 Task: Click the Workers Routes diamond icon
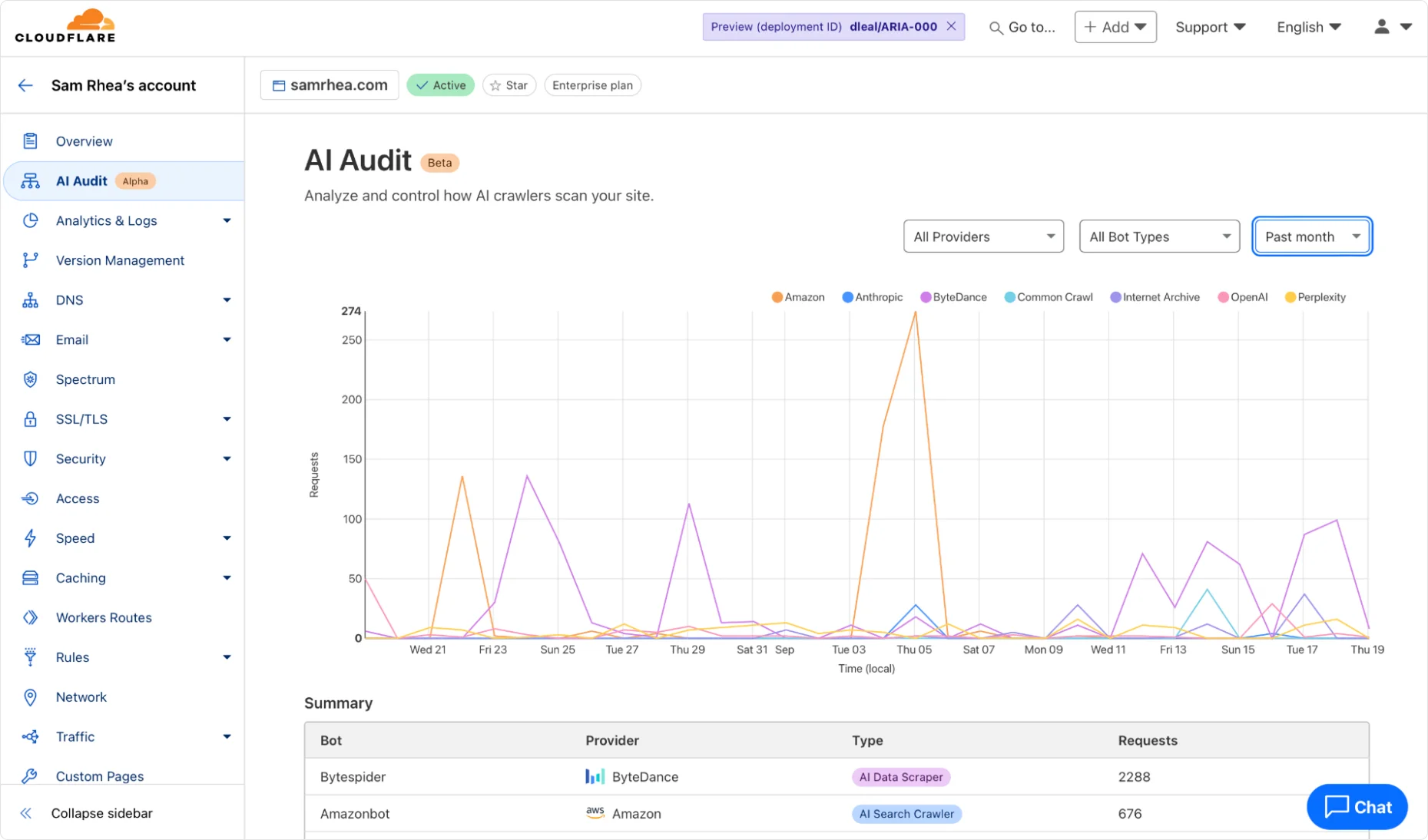click(x=30, y=617)
